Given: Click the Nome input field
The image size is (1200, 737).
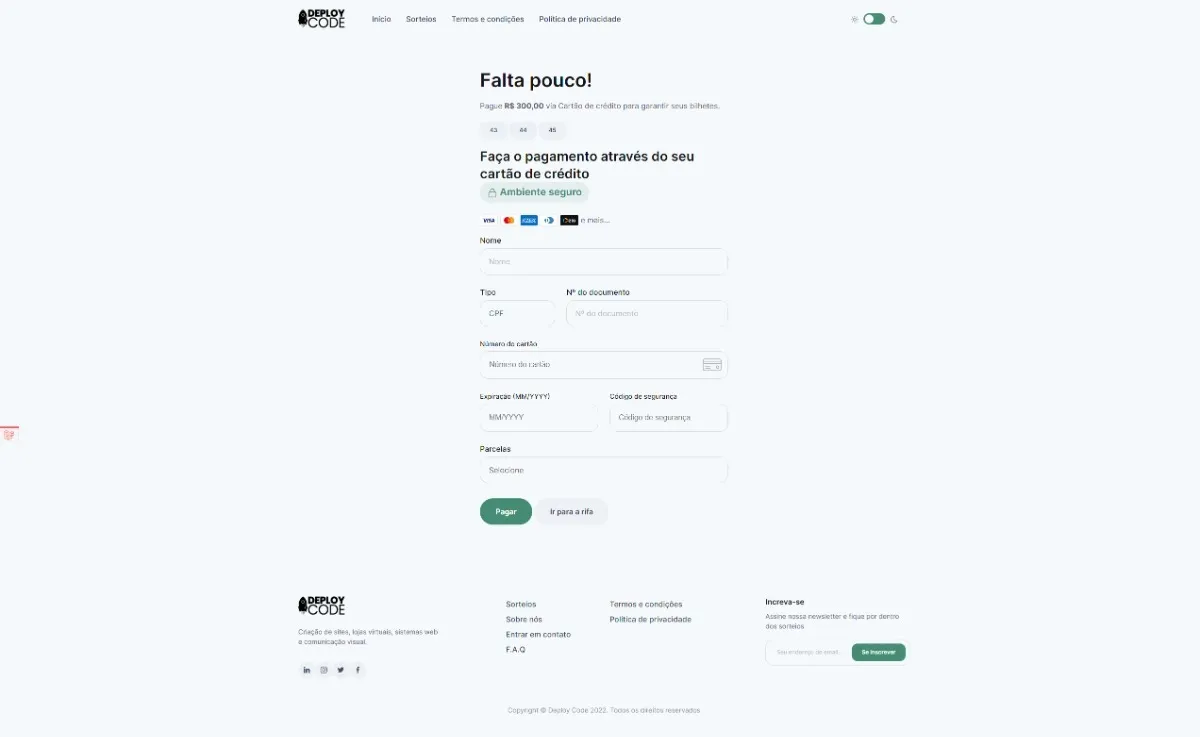Looking at the screenshot, I should pyautogui.click(x=604, y=262).
